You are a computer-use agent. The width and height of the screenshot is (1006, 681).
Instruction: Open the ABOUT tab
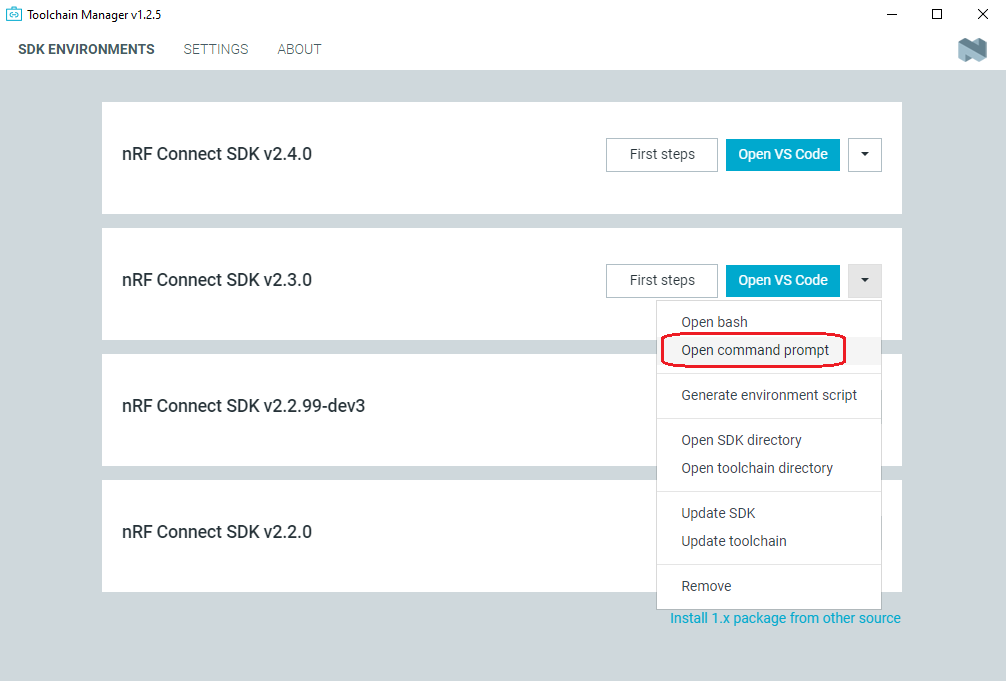pos(299,49)
